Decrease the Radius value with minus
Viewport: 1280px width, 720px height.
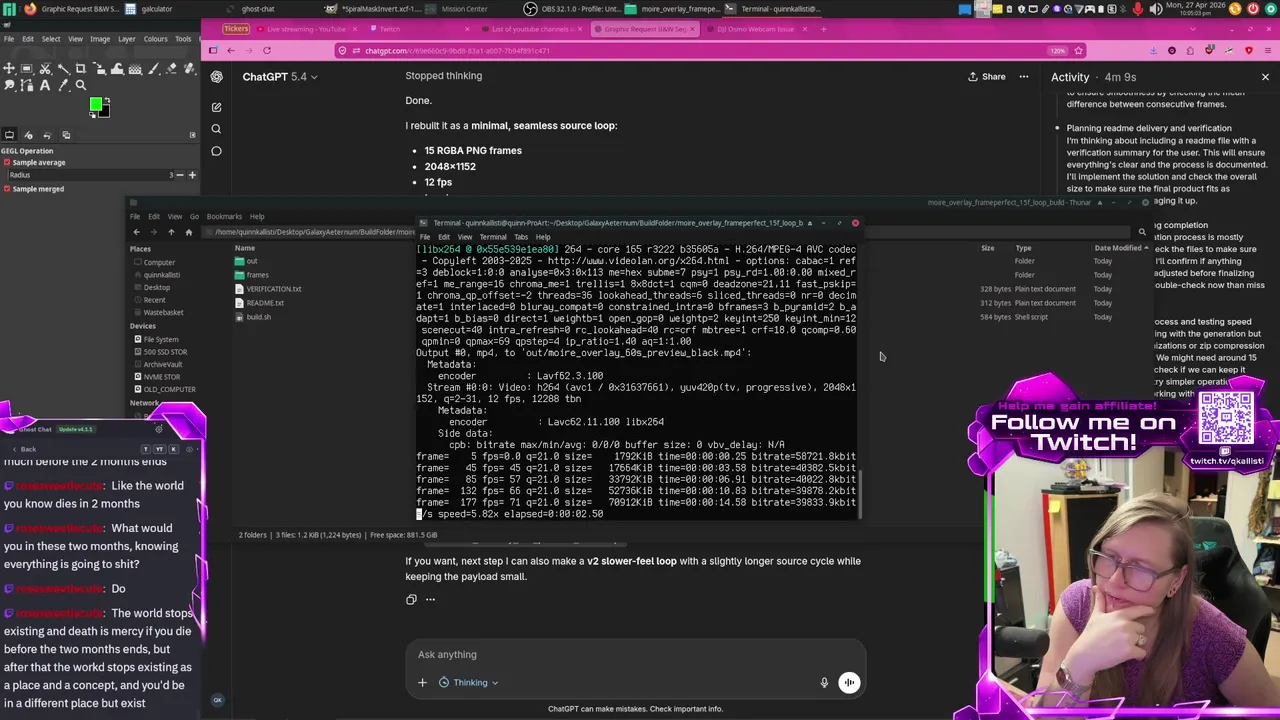(x=181, y=175)
